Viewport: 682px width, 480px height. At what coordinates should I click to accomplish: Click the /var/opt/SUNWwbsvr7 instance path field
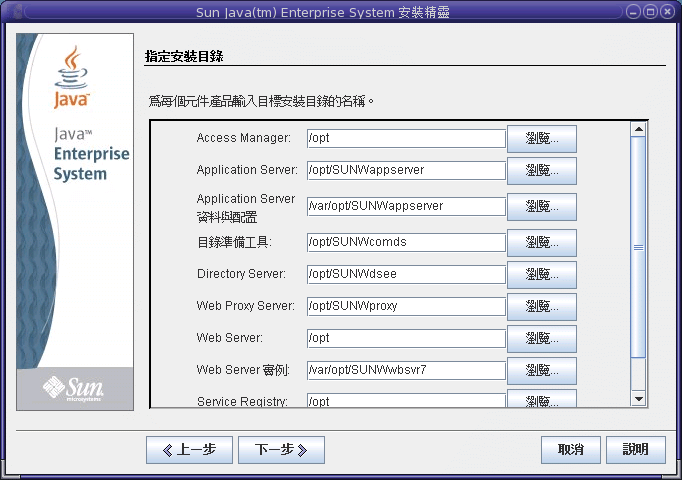(406, 370)
